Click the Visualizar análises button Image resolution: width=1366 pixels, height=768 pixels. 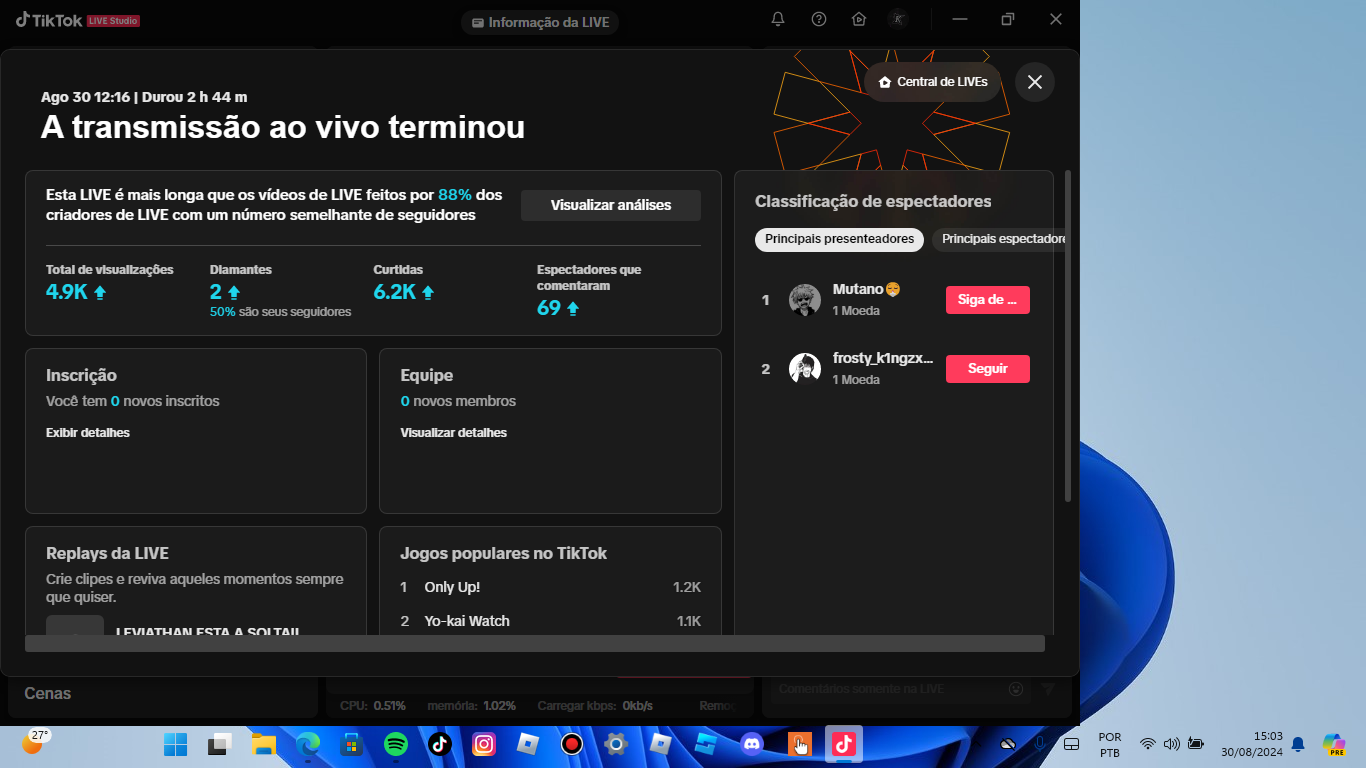pos(610,205)
